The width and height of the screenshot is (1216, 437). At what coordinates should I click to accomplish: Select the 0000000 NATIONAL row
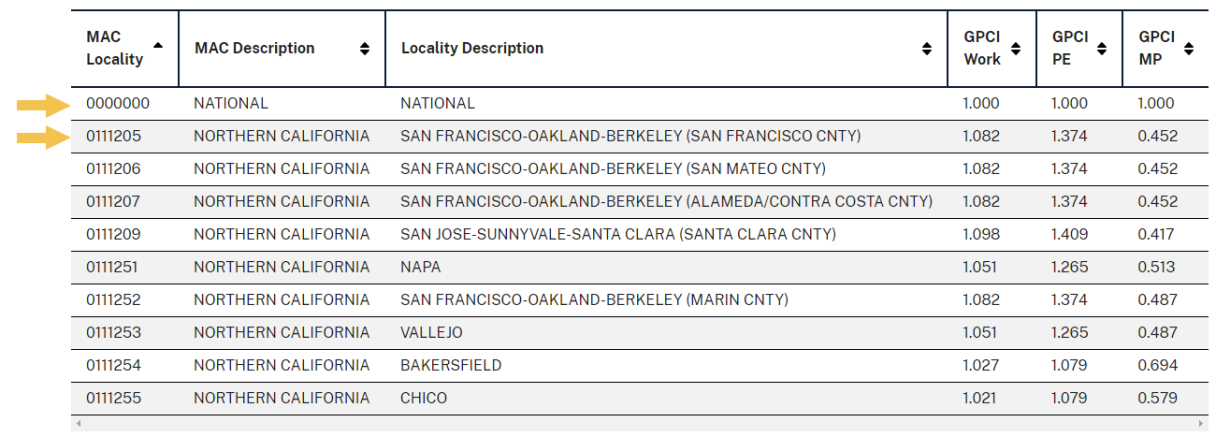click(x=640, y=103)
